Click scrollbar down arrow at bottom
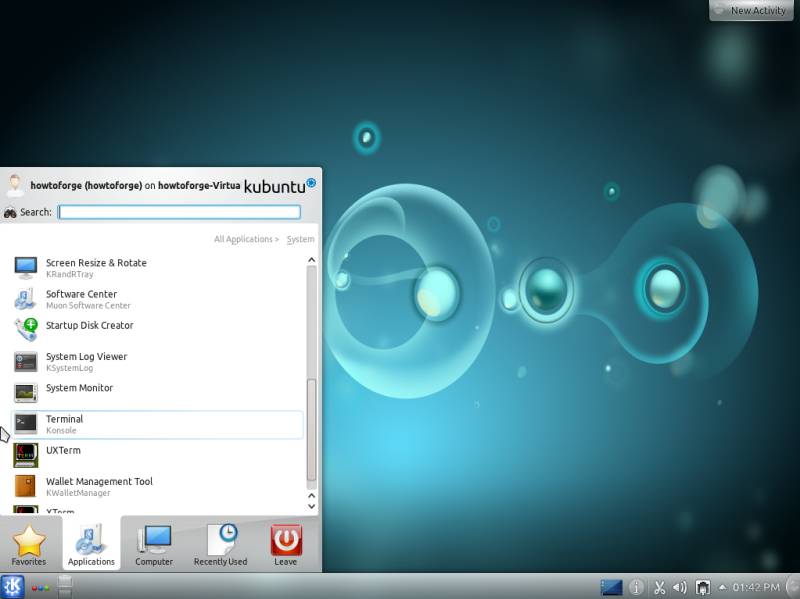Viewport: 800px width, 599px height. pos(311,506)
